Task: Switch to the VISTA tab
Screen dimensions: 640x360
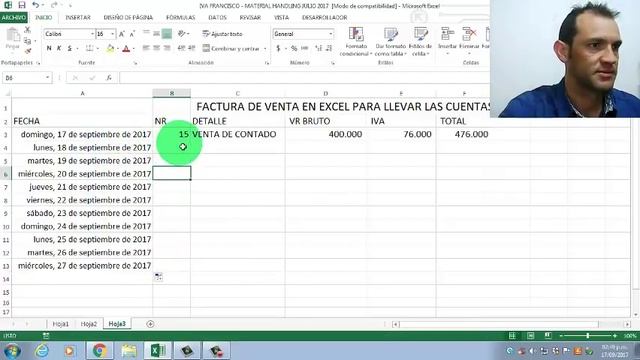Action: [x=281, y=18]
